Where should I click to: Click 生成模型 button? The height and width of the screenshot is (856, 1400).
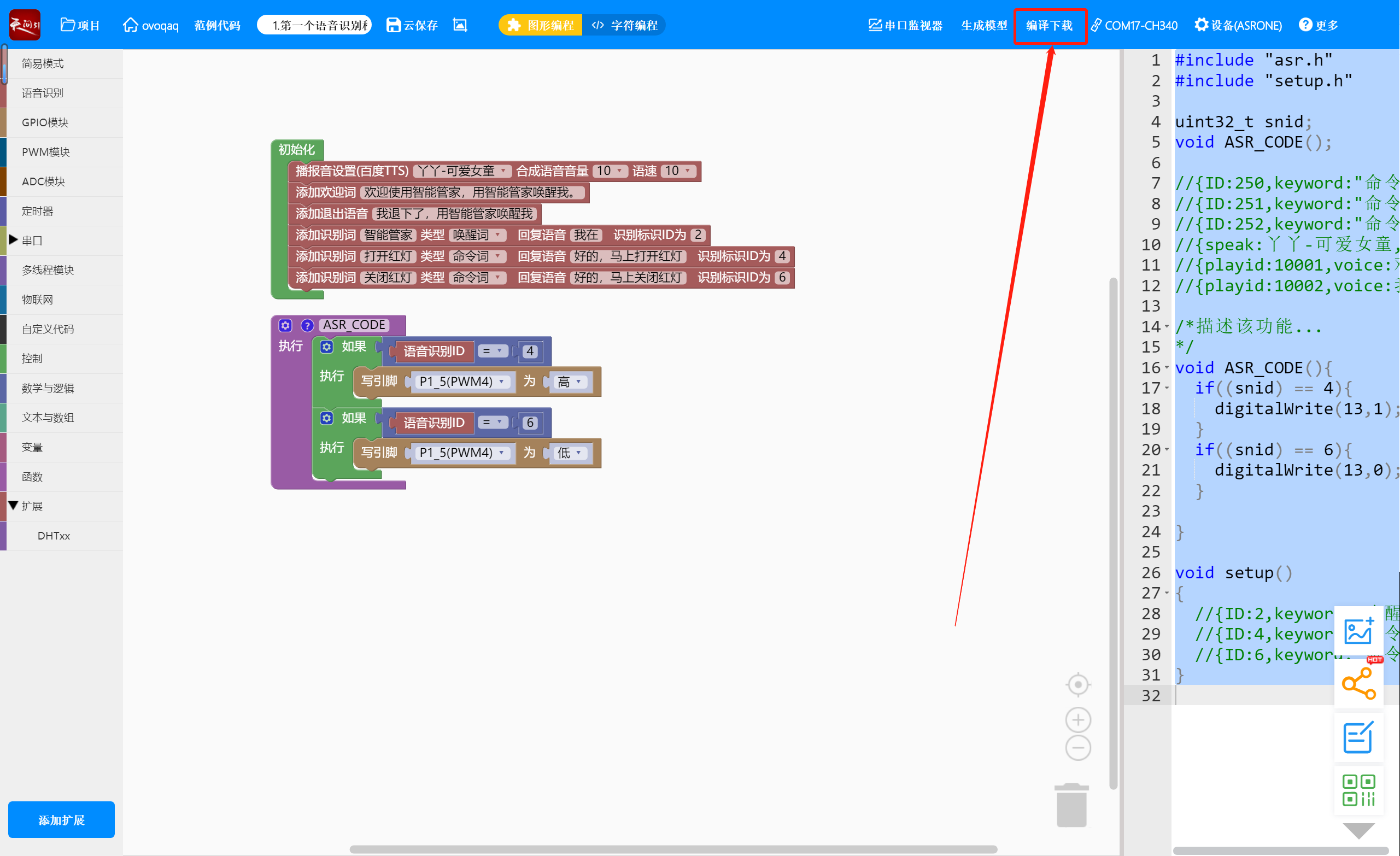pyautogui.click(x=984, y=25)
